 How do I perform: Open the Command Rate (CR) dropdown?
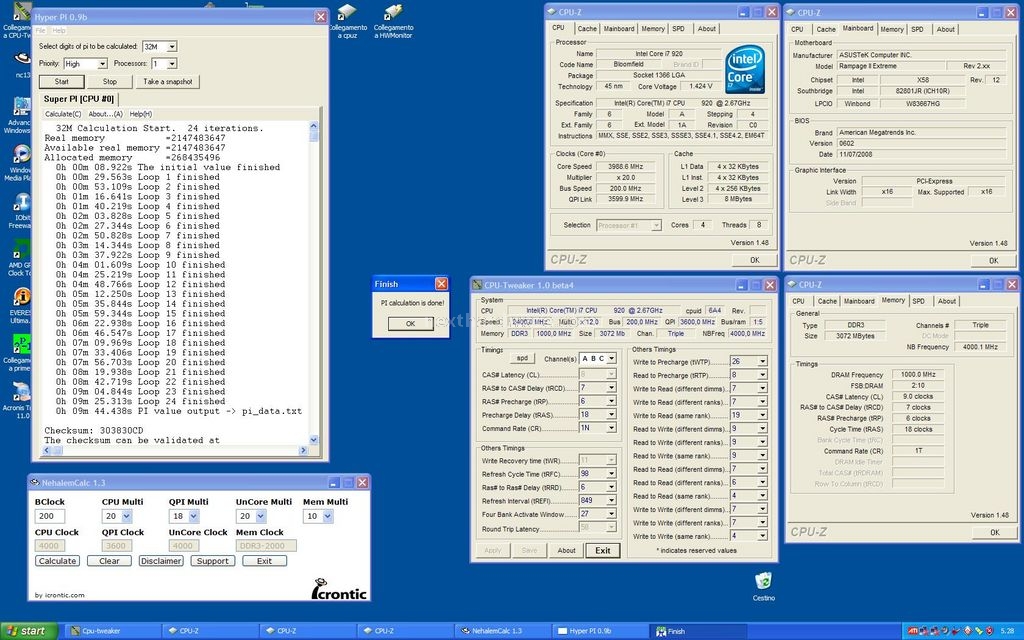[611, 428]
